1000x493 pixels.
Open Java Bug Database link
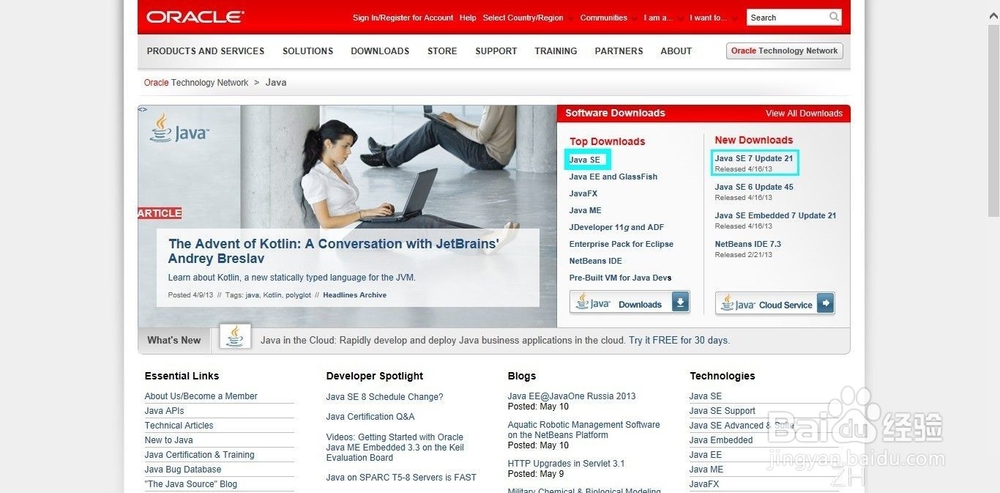(182, 469)
